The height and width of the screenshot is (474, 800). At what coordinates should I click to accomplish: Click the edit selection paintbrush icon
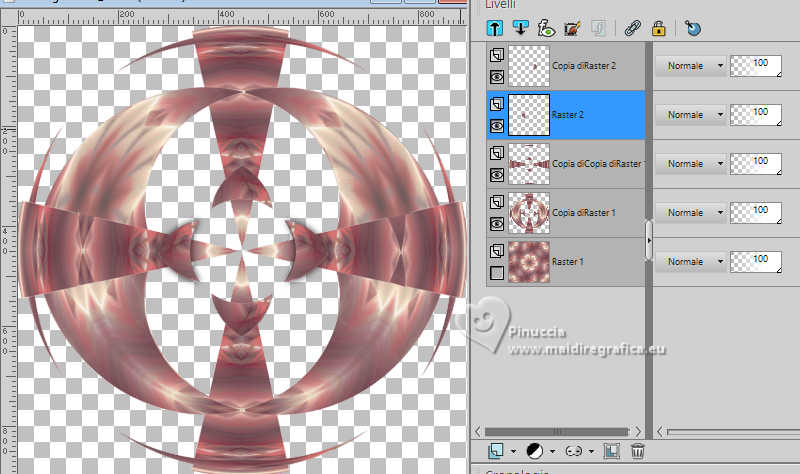tap(572, 28)
